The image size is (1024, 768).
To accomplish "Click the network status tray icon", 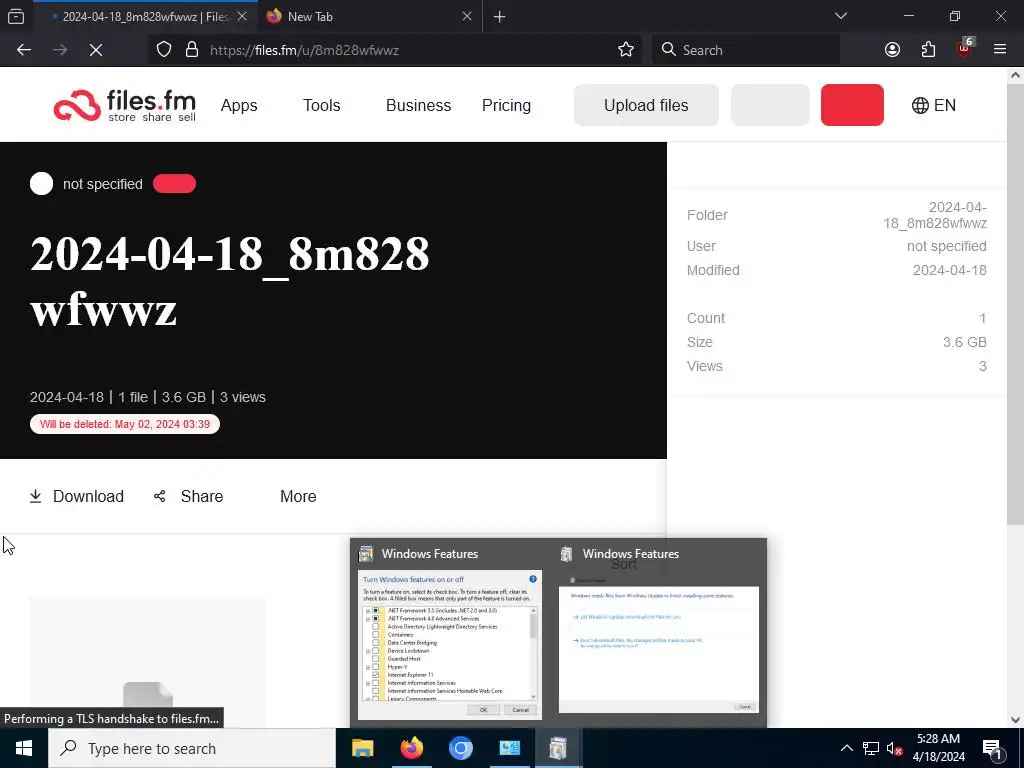I will pyautogui.click(x=871, y=748).
